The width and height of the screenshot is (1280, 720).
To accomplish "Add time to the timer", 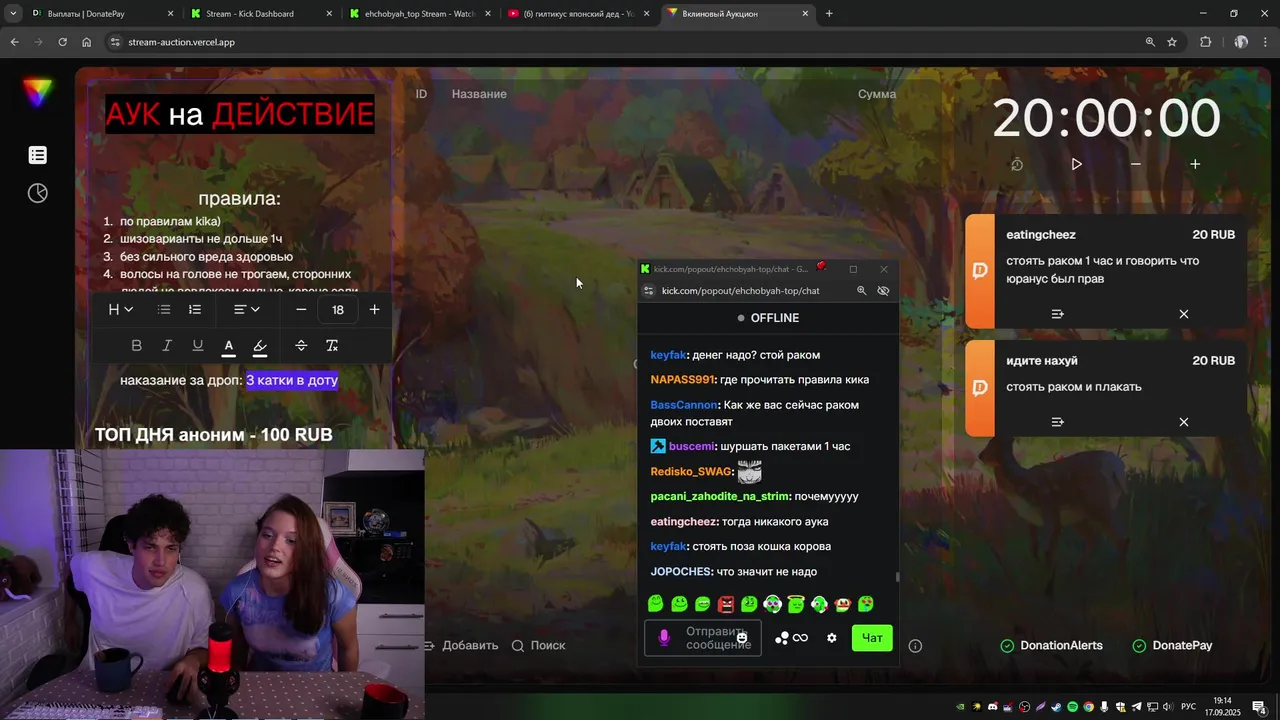I will [1195, 164].
